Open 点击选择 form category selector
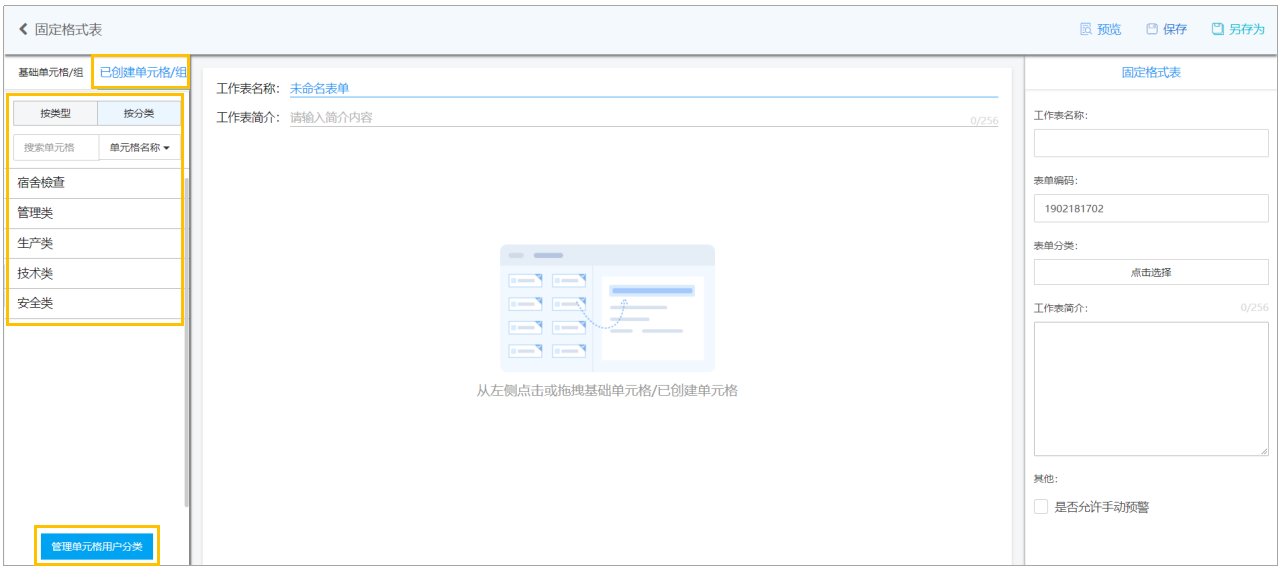The height and width of the screenshot is (573, 1284). point(1151,272)
